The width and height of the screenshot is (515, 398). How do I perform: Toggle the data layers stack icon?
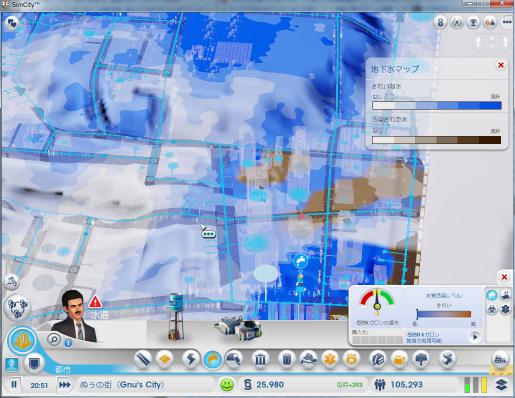tap(502, 385)
